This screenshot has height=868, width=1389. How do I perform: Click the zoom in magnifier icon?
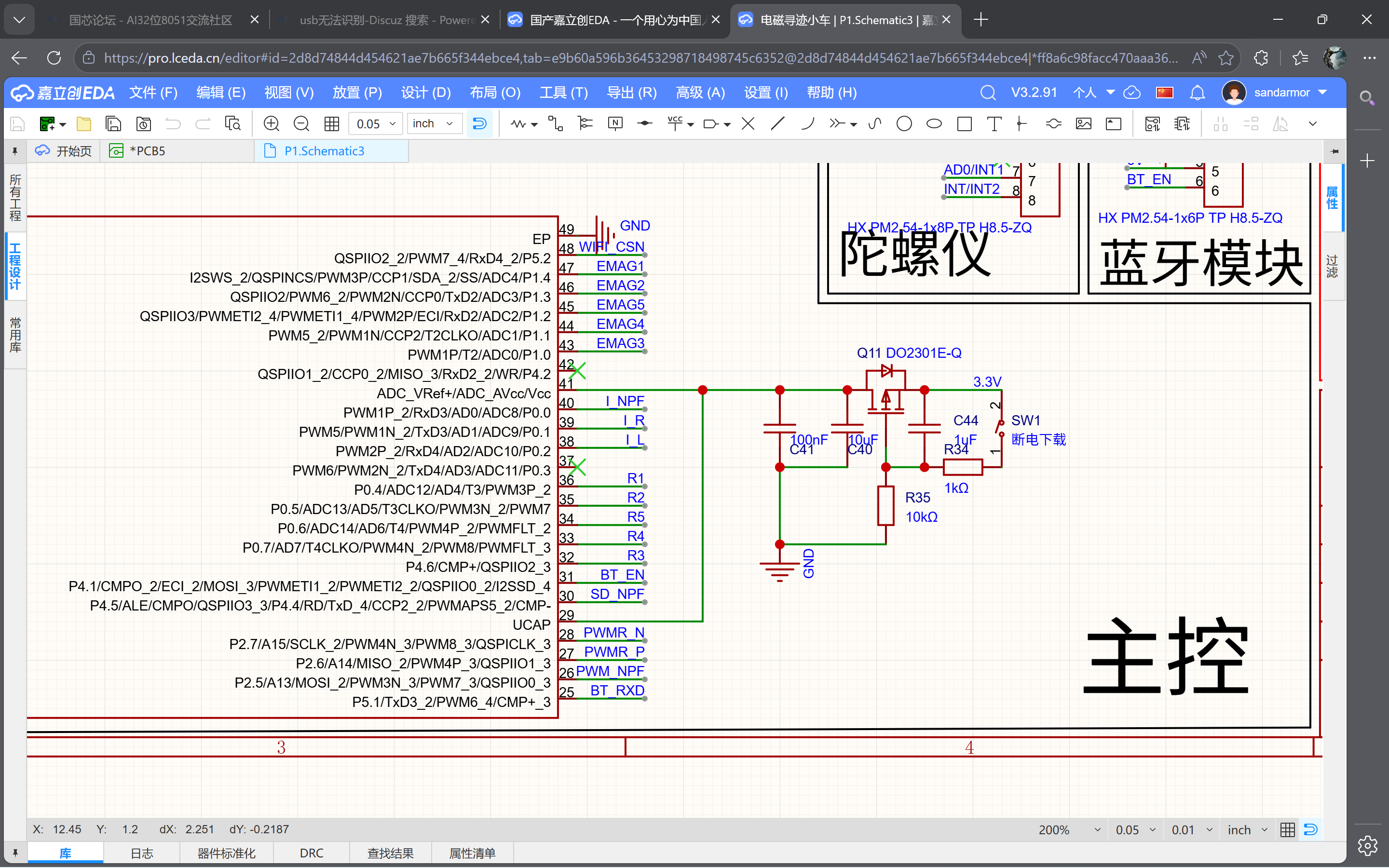click(x=271, y=123)
